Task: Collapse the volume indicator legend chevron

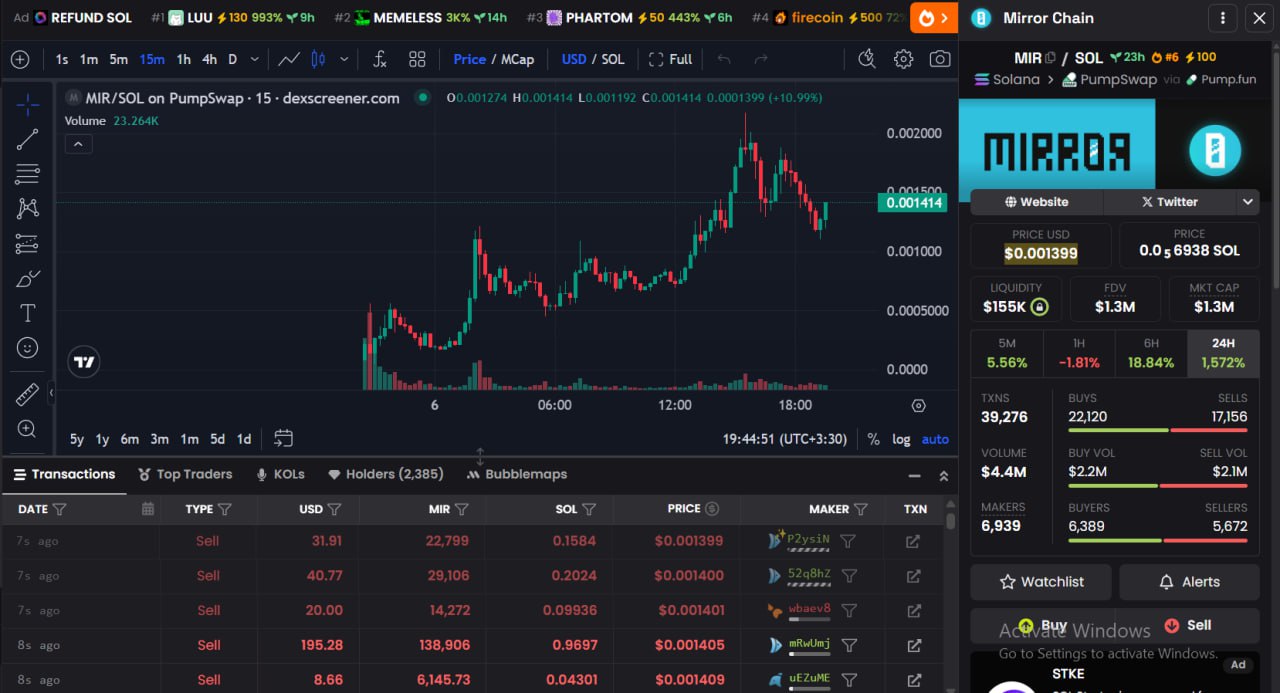Action: pos(78,144)
